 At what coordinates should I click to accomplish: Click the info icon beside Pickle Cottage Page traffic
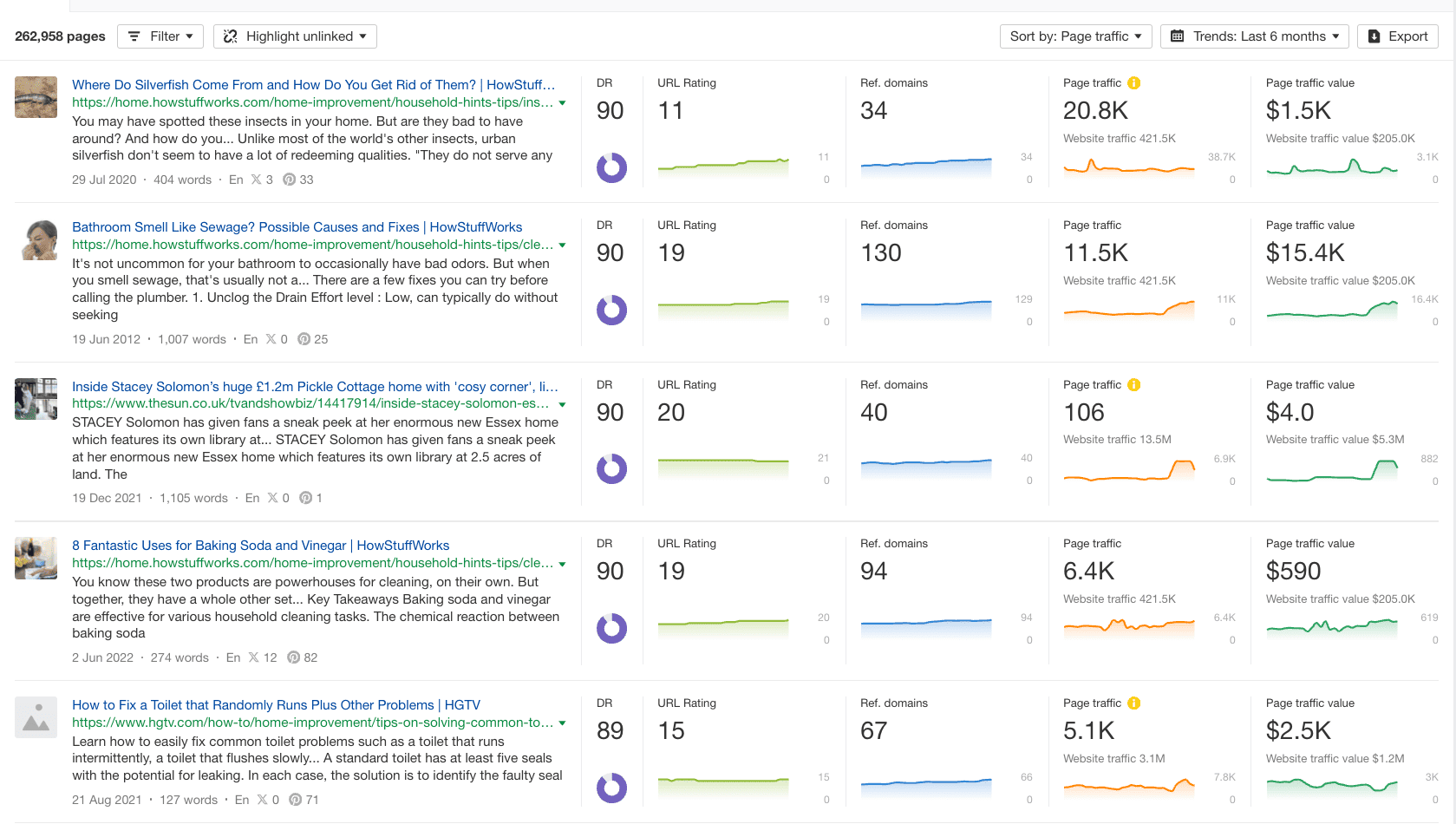tap(1133, 384)
